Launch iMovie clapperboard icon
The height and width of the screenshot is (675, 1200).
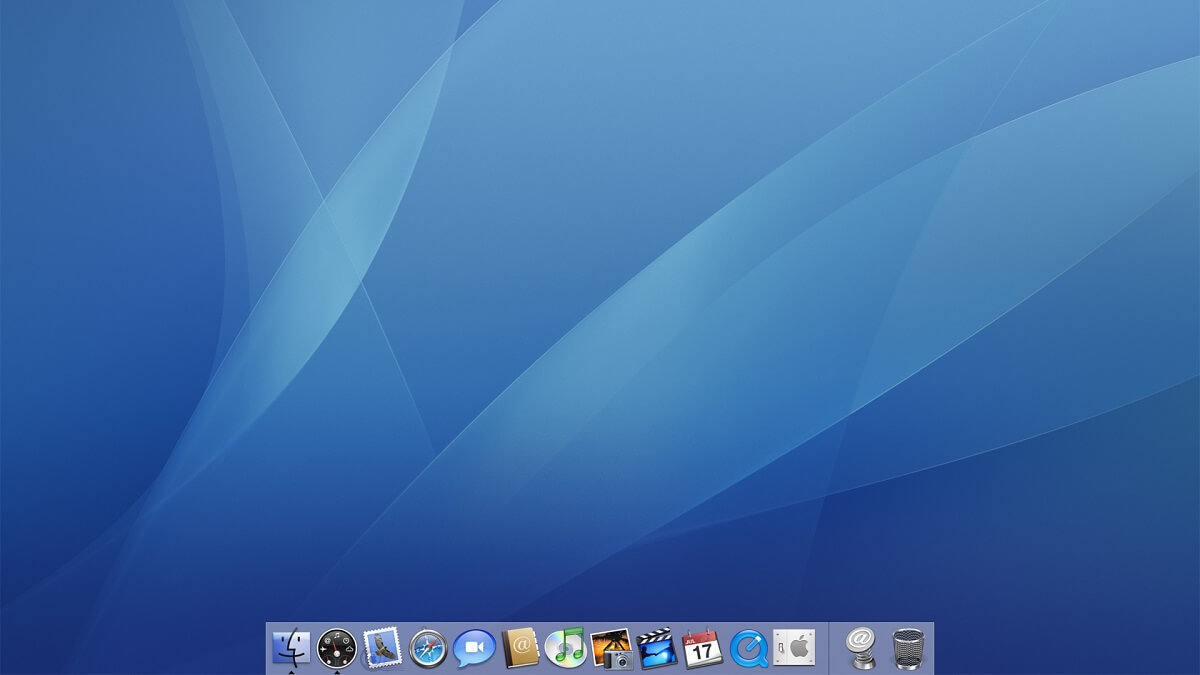pos(657,649)
